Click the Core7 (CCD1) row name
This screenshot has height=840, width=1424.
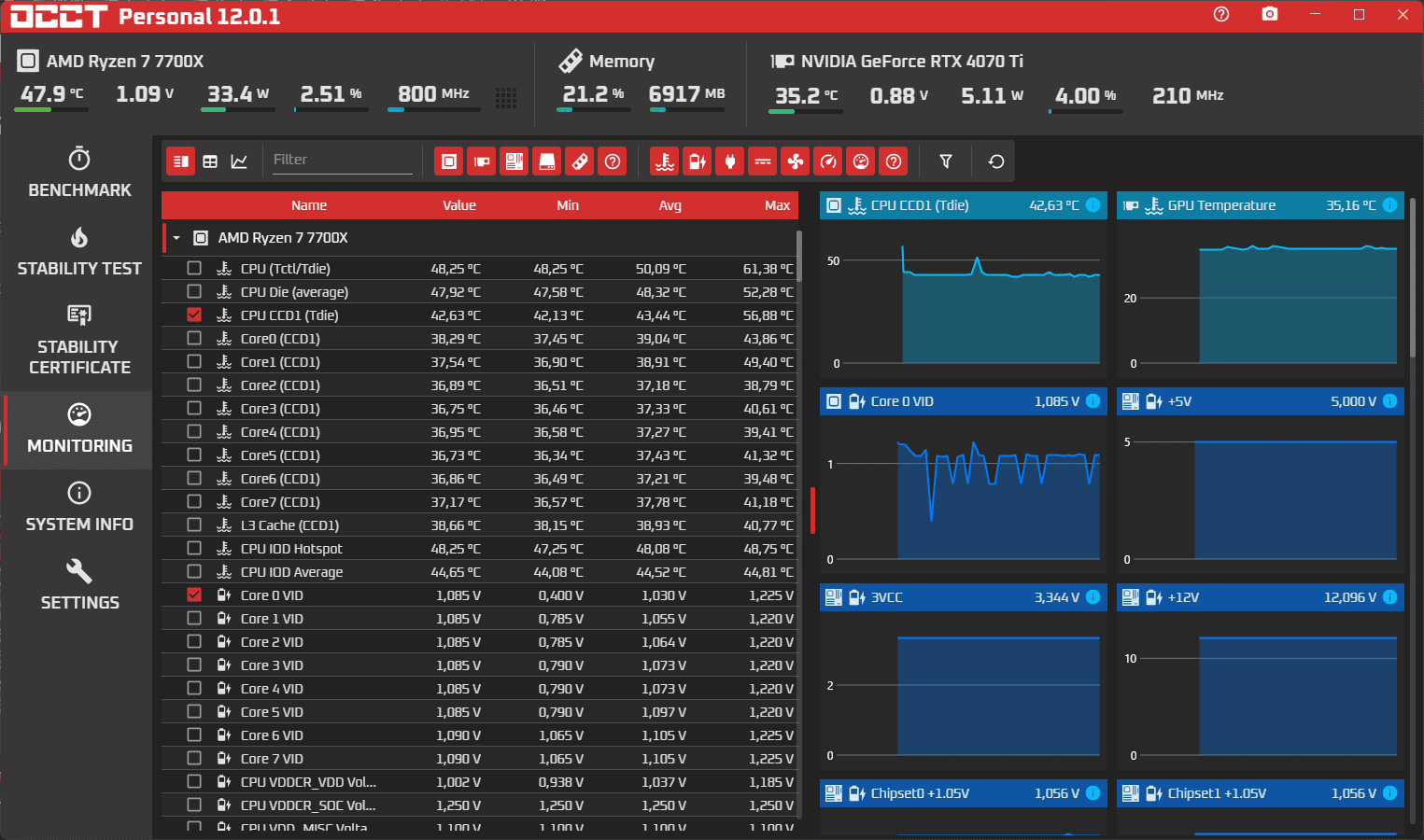[x=280, y=502]
